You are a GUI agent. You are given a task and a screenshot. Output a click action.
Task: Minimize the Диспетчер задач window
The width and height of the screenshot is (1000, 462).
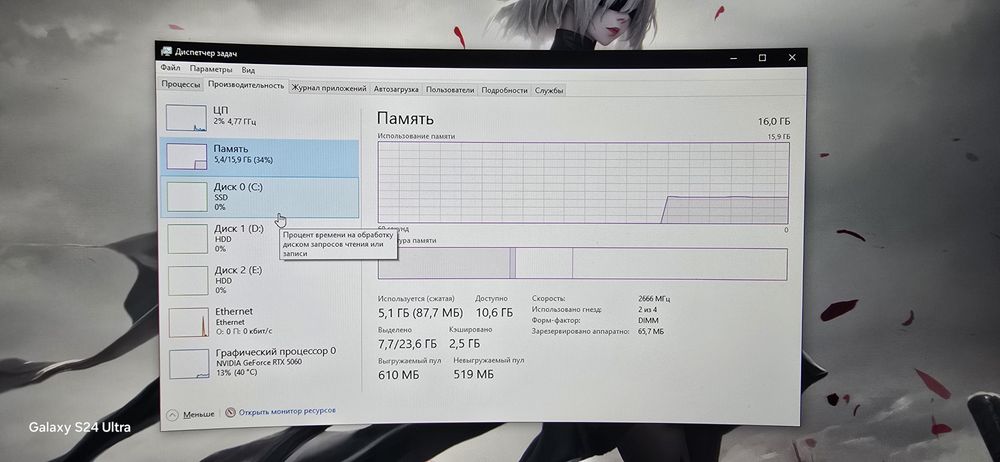(x=733, y=57)
